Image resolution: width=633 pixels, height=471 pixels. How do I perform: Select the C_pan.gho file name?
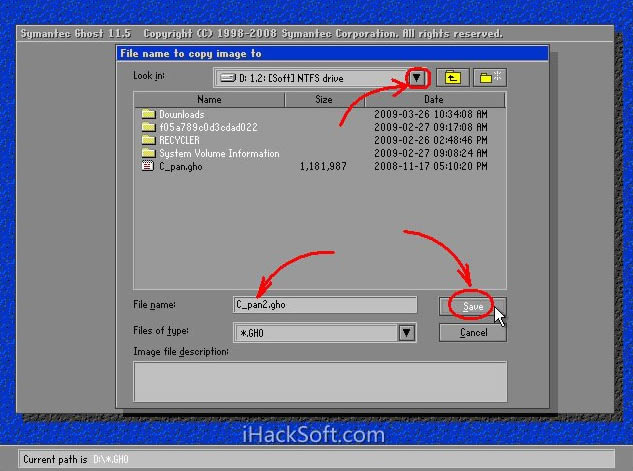180,166
